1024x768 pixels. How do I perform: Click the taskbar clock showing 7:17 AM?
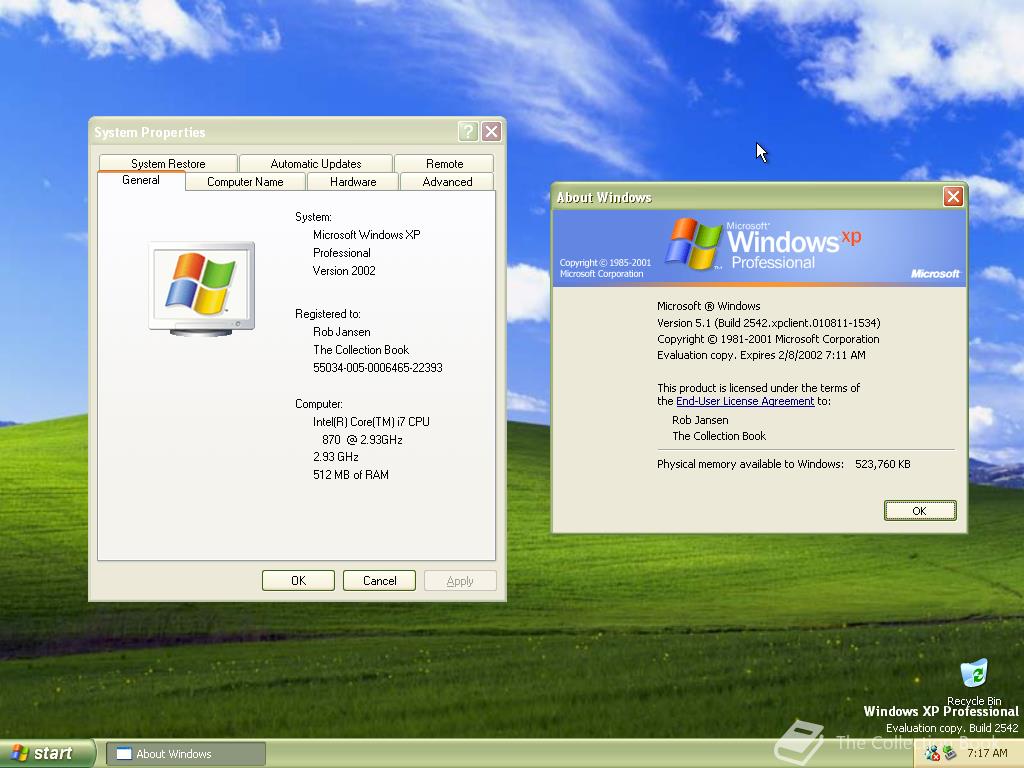click(x=987, y=753)
